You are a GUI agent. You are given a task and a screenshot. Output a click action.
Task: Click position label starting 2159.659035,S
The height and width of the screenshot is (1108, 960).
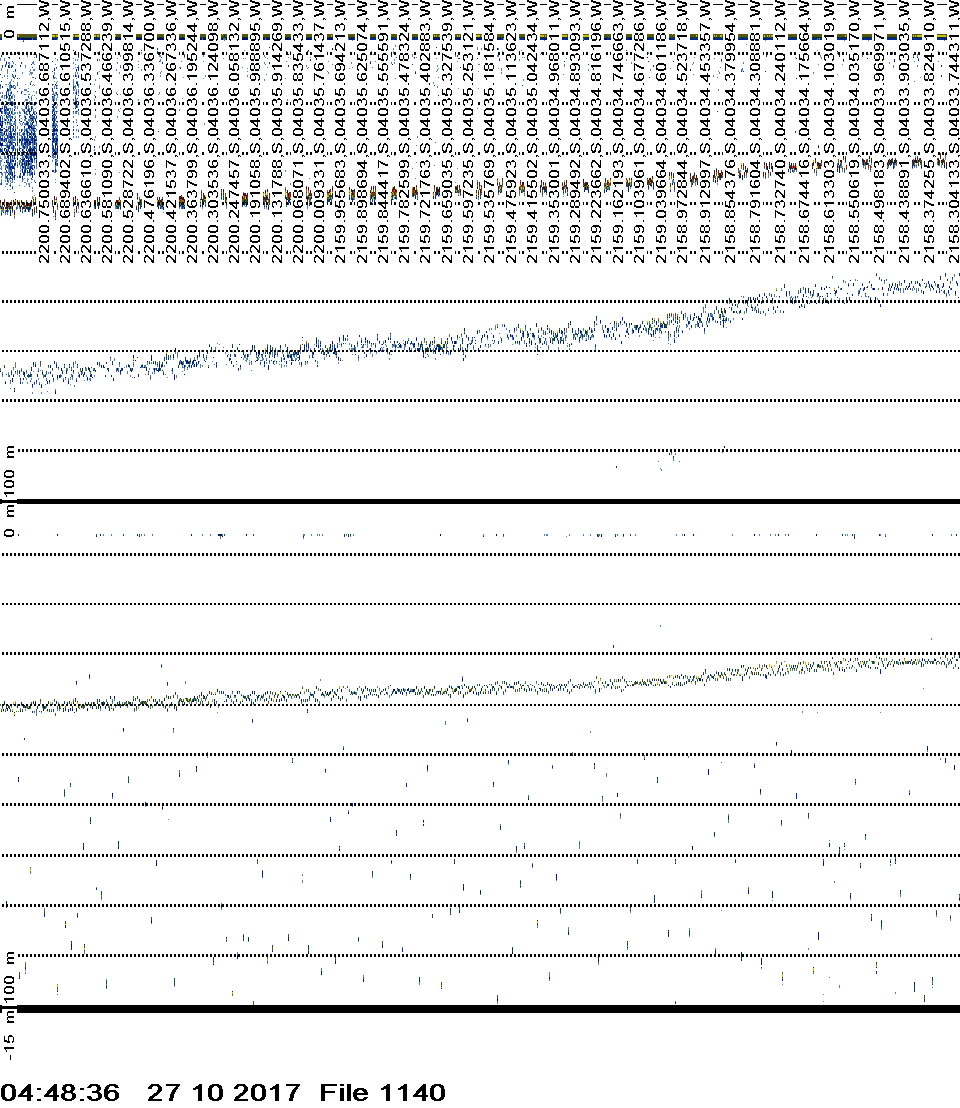446,131
